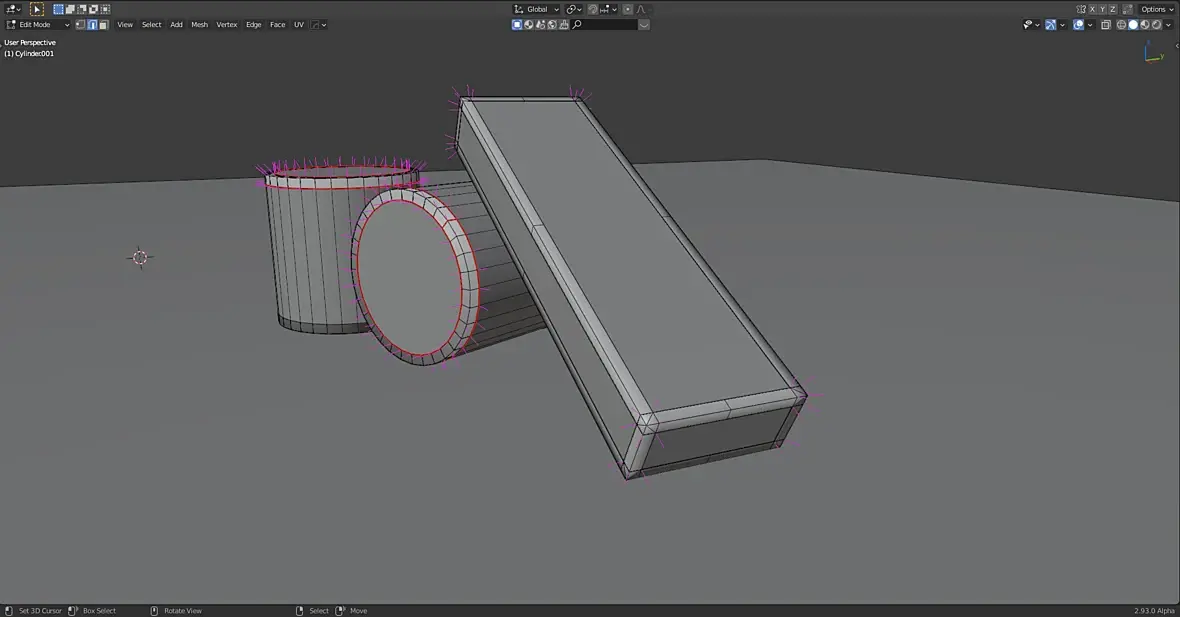
Task: Click the 3D cursor in viewport
Action: [140, 257]
